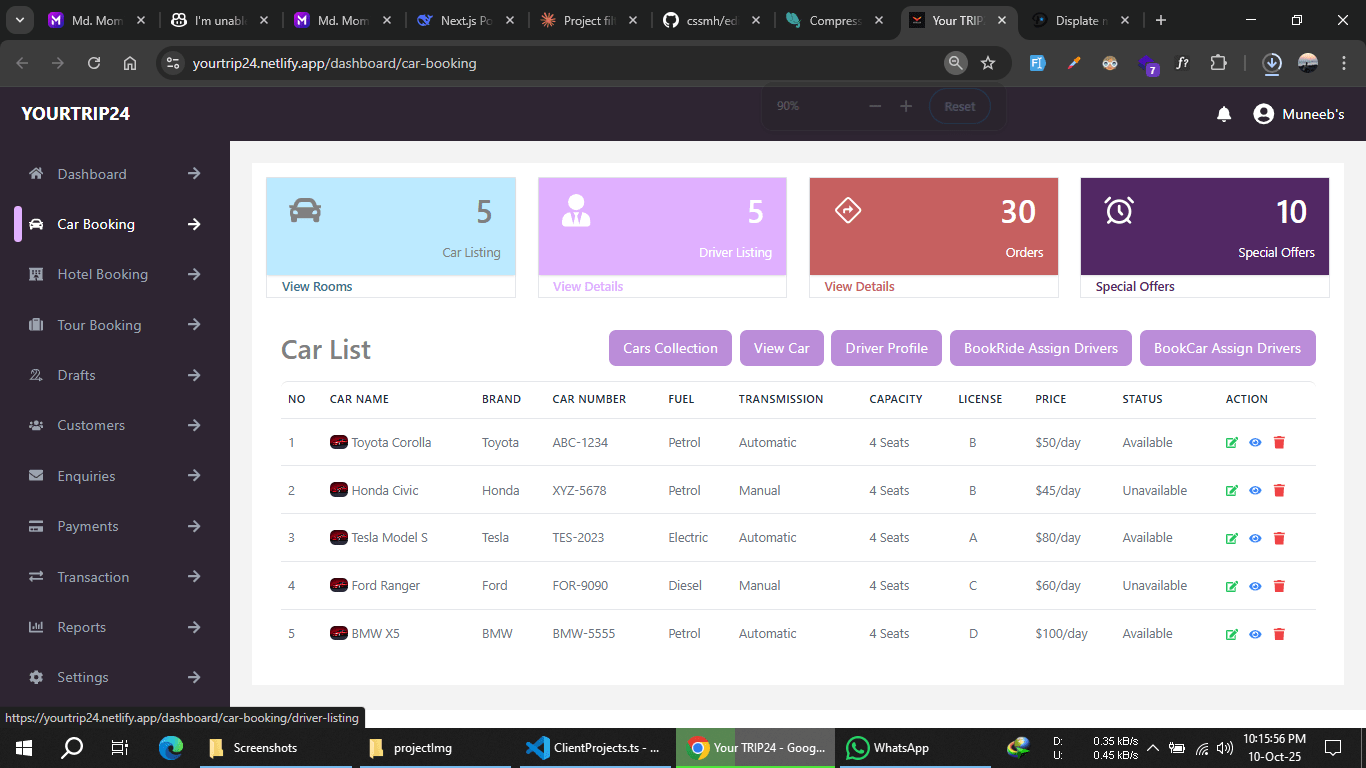Click the BookRide Assign Drivers button
This screenshot has width=1366, height=768.
[1040, 348]
